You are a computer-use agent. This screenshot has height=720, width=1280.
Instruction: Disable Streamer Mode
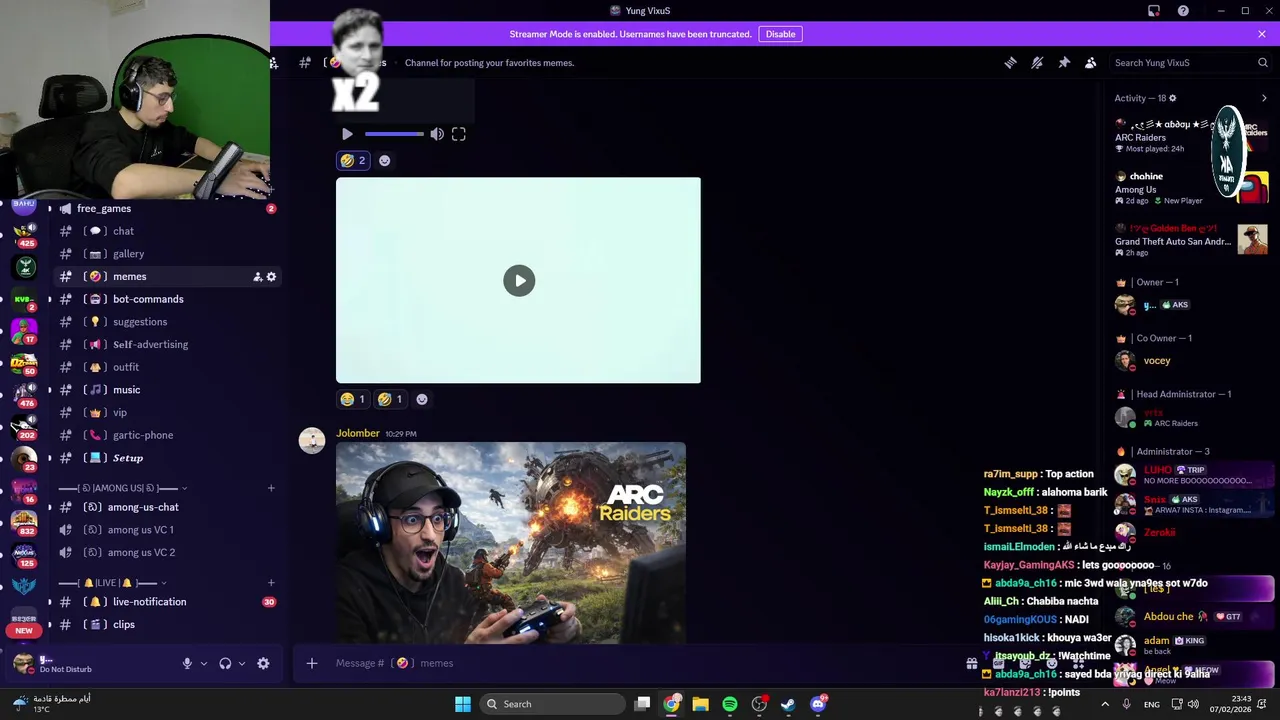point(780,34)
